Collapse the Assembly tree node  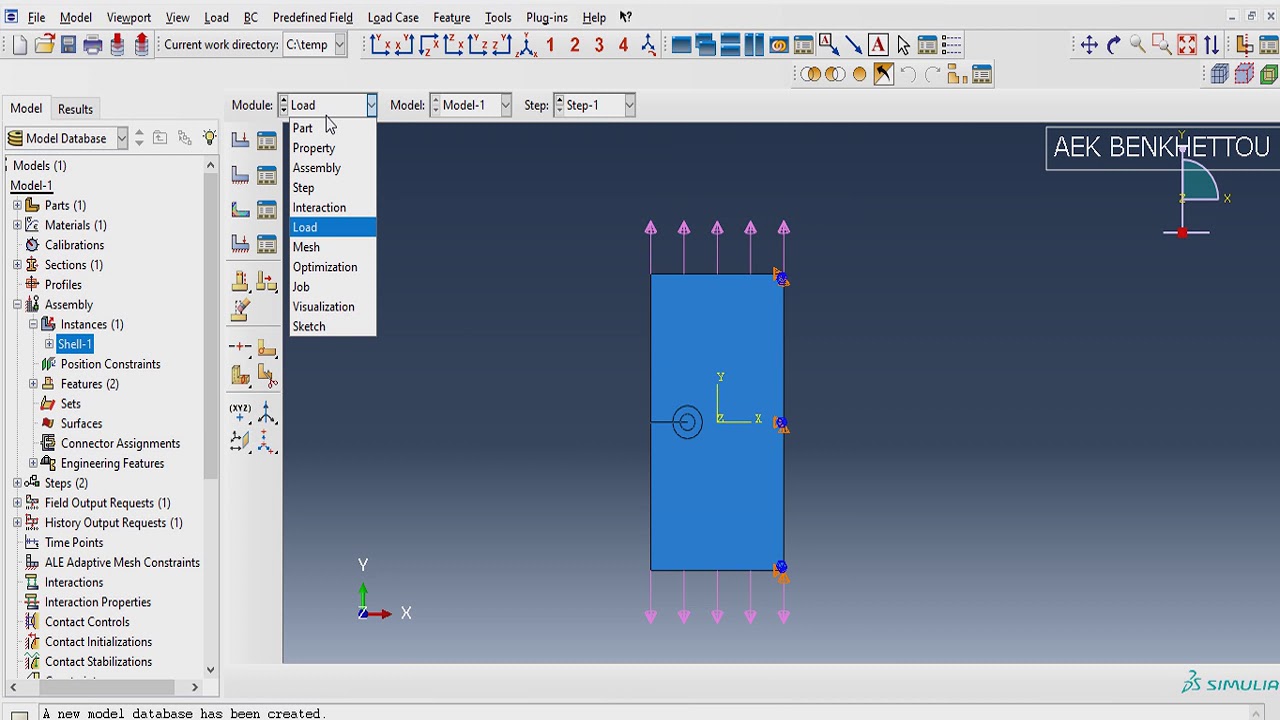coord(17,305)
